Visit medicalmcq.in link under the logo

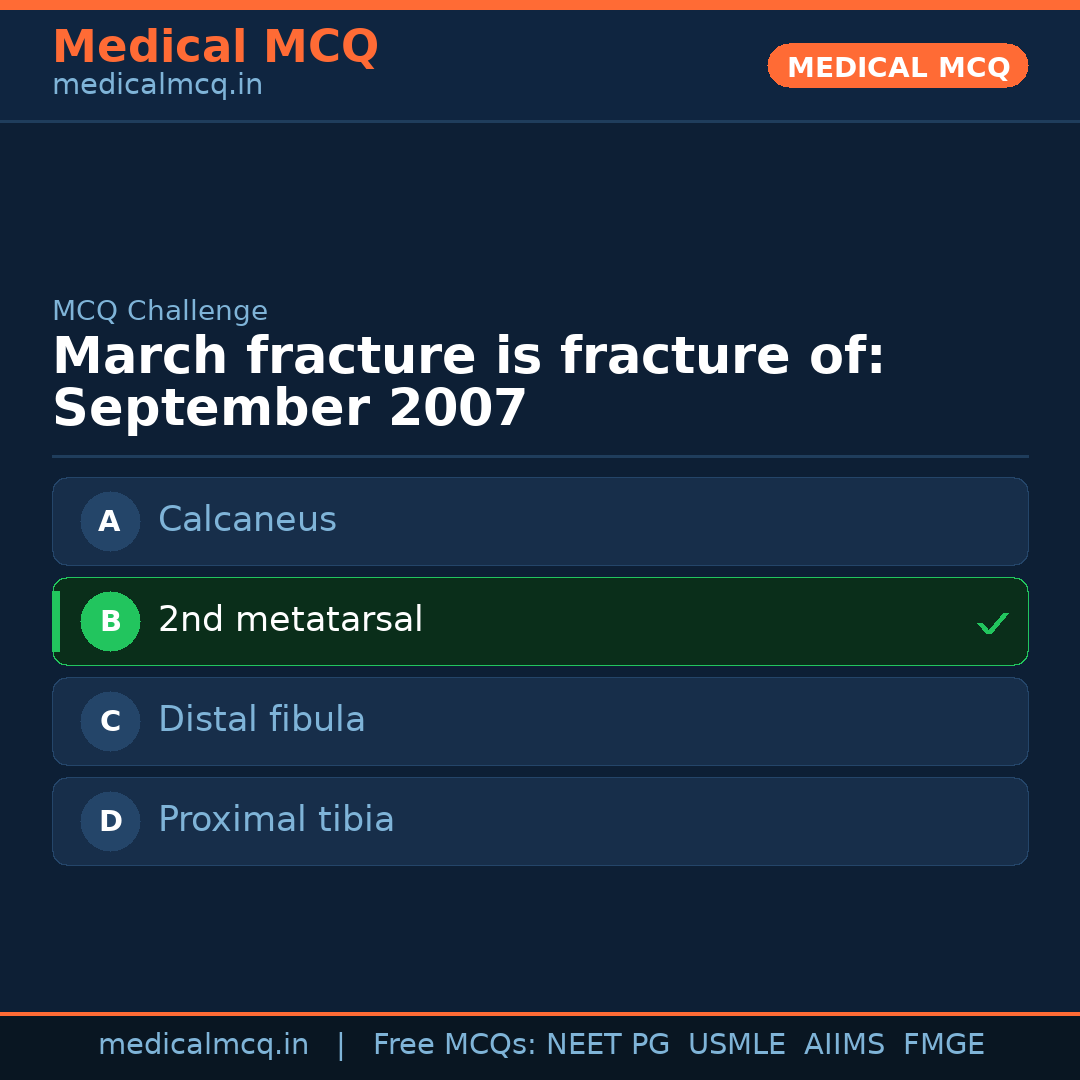pos(157,84)
